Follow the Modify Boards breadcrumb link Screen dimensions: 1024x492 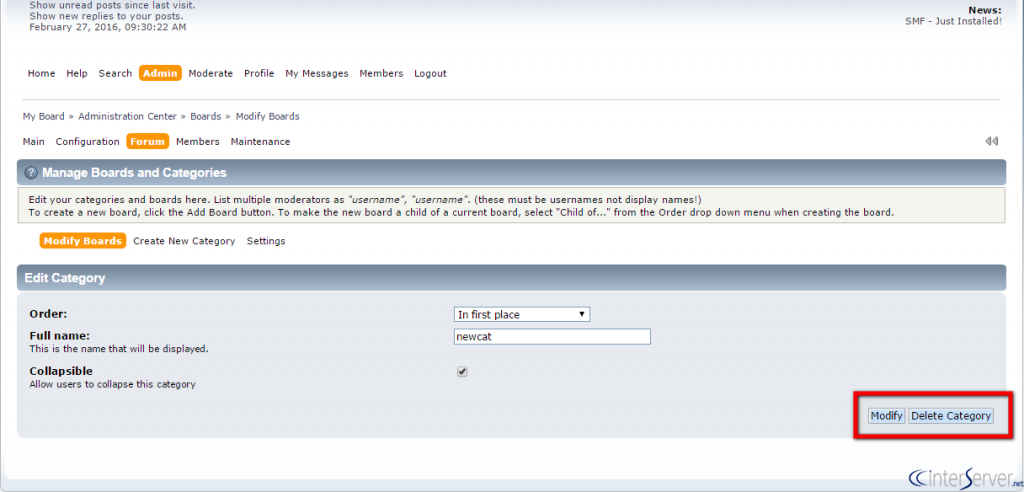[268, 116]
